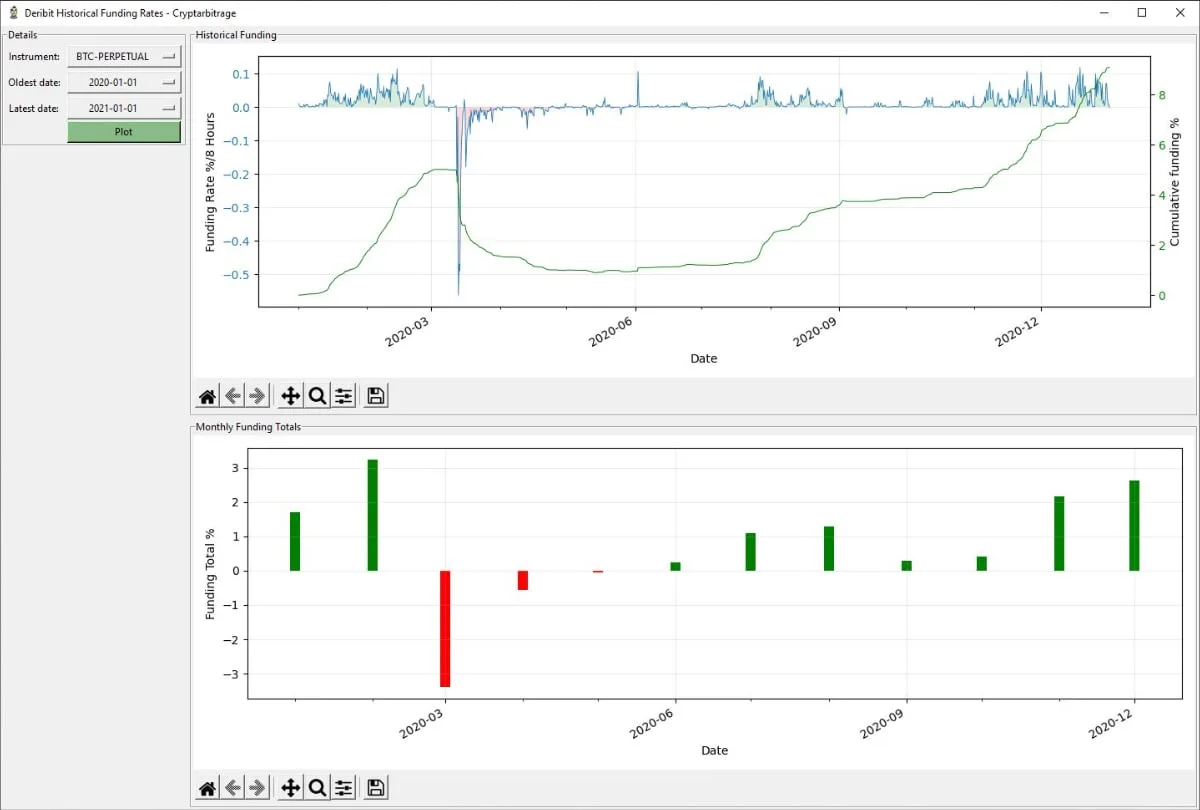The width and height of the screenshot is (1200, 810).
Task: Click the green December 2020 bar
Action: coord(1134,526)
